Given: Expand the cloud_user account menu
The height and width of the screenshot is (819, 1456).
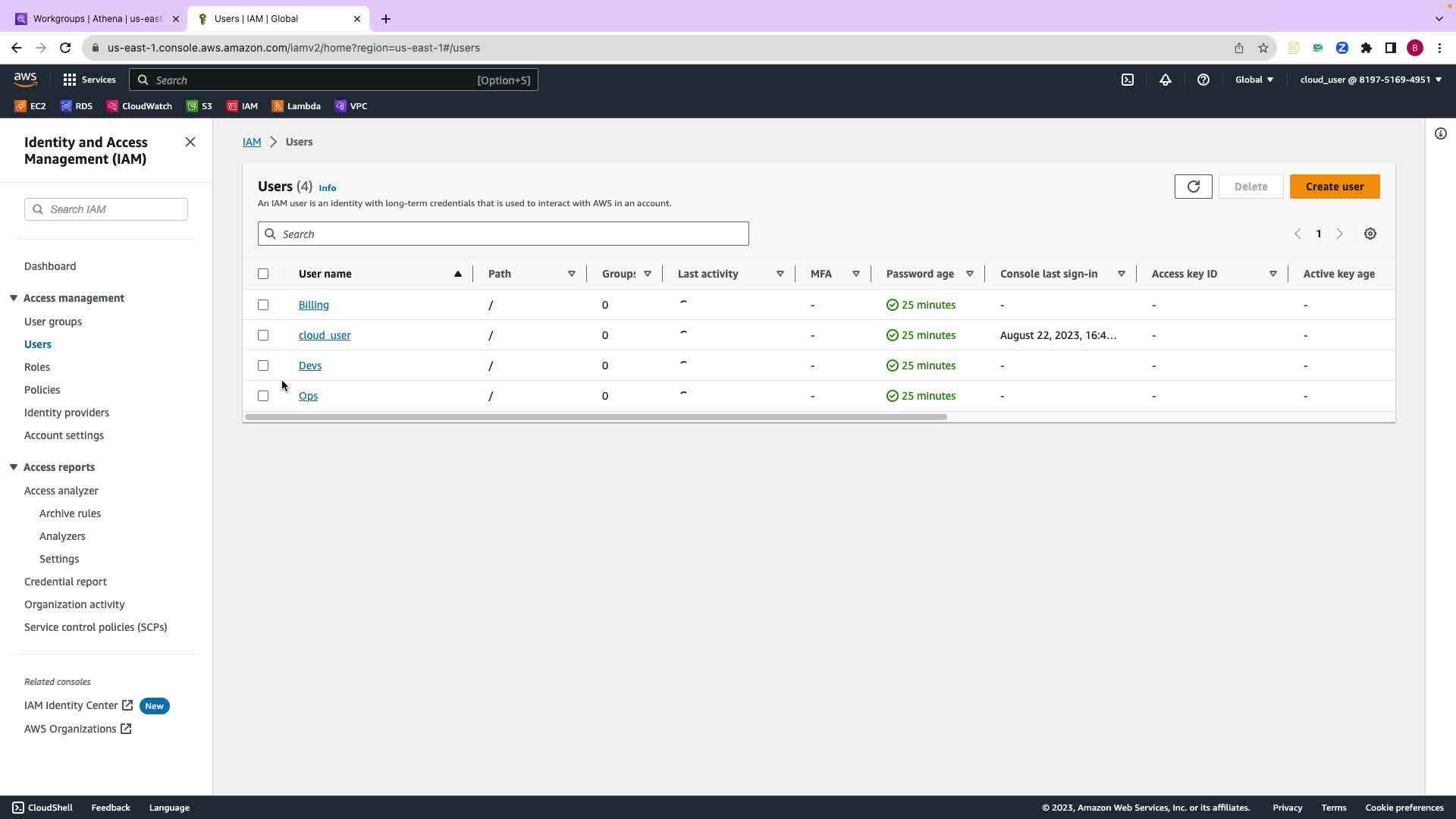Looking at the screenshot, I should pyautogui.click(x=1370, y=80).
